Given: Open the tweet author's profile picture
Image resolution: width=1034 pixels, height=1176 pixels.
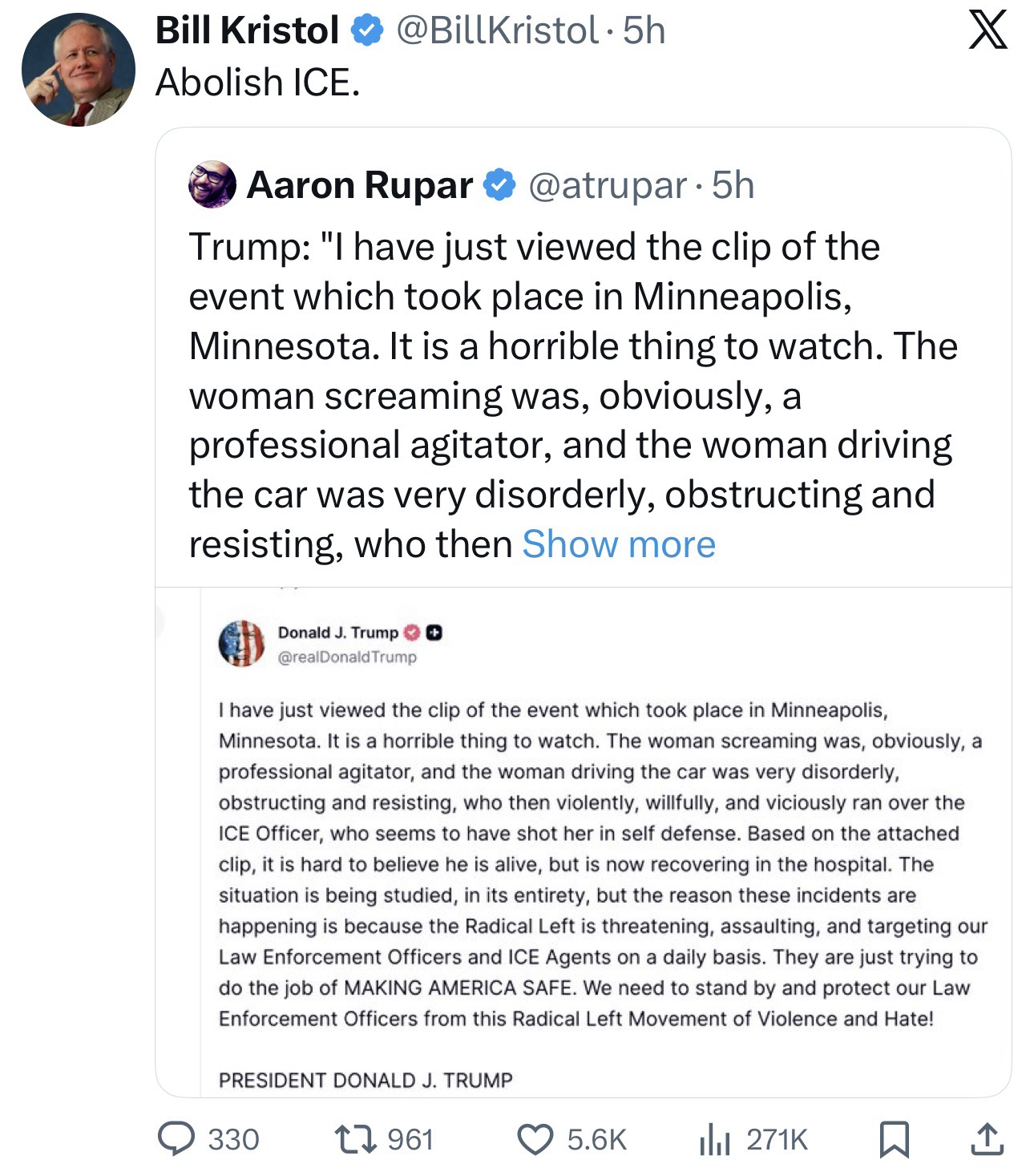Looking at the screenshot, I should pos(79,70).
